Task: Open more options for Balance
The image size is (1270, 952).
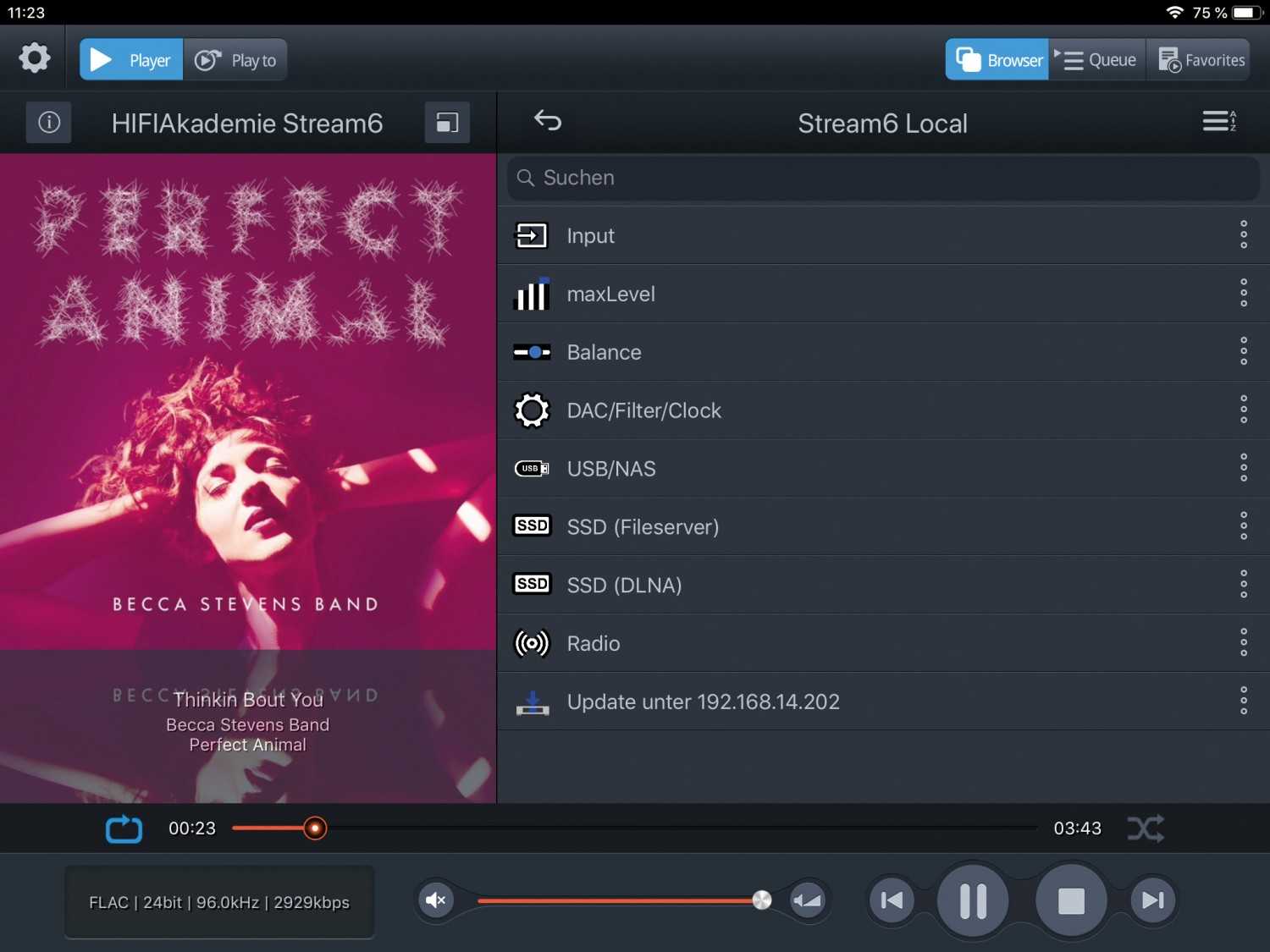Action: [x=1244, y=351]
